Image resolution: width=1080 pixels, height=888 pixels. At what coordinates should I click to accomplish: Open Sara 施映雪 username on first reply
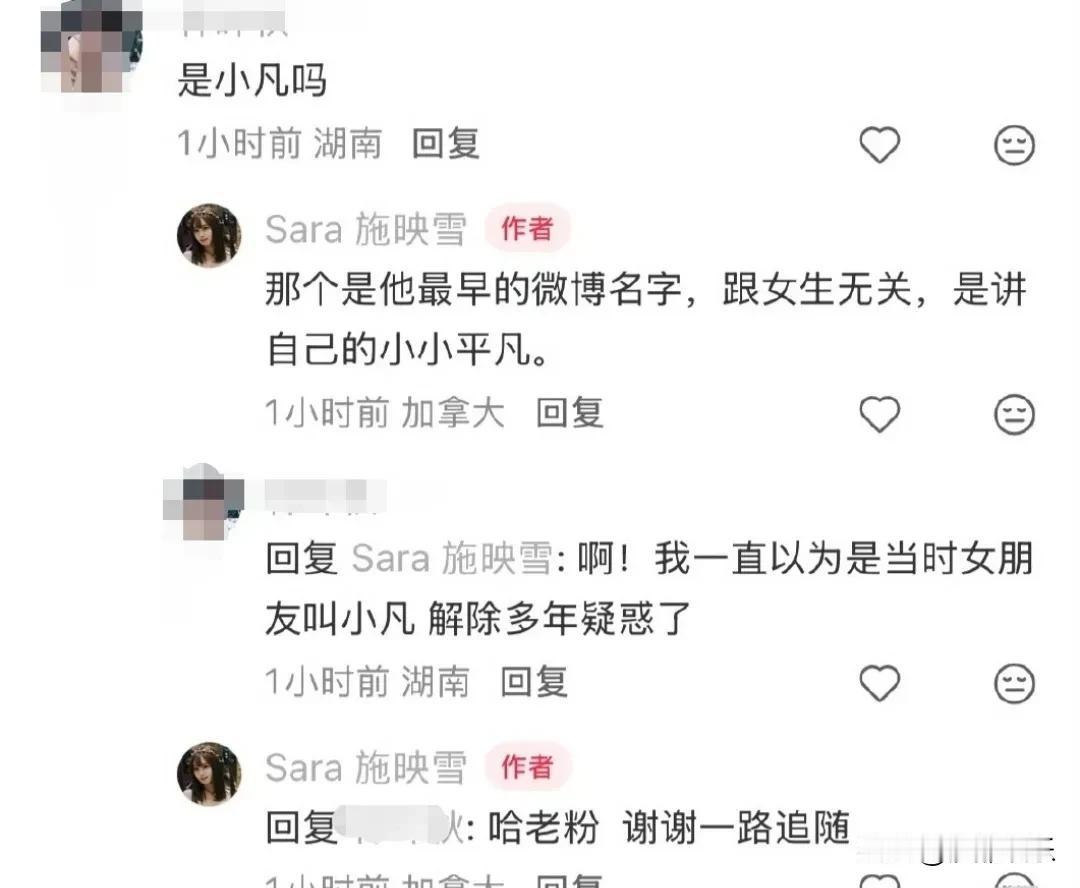click(x=366, y=229)
